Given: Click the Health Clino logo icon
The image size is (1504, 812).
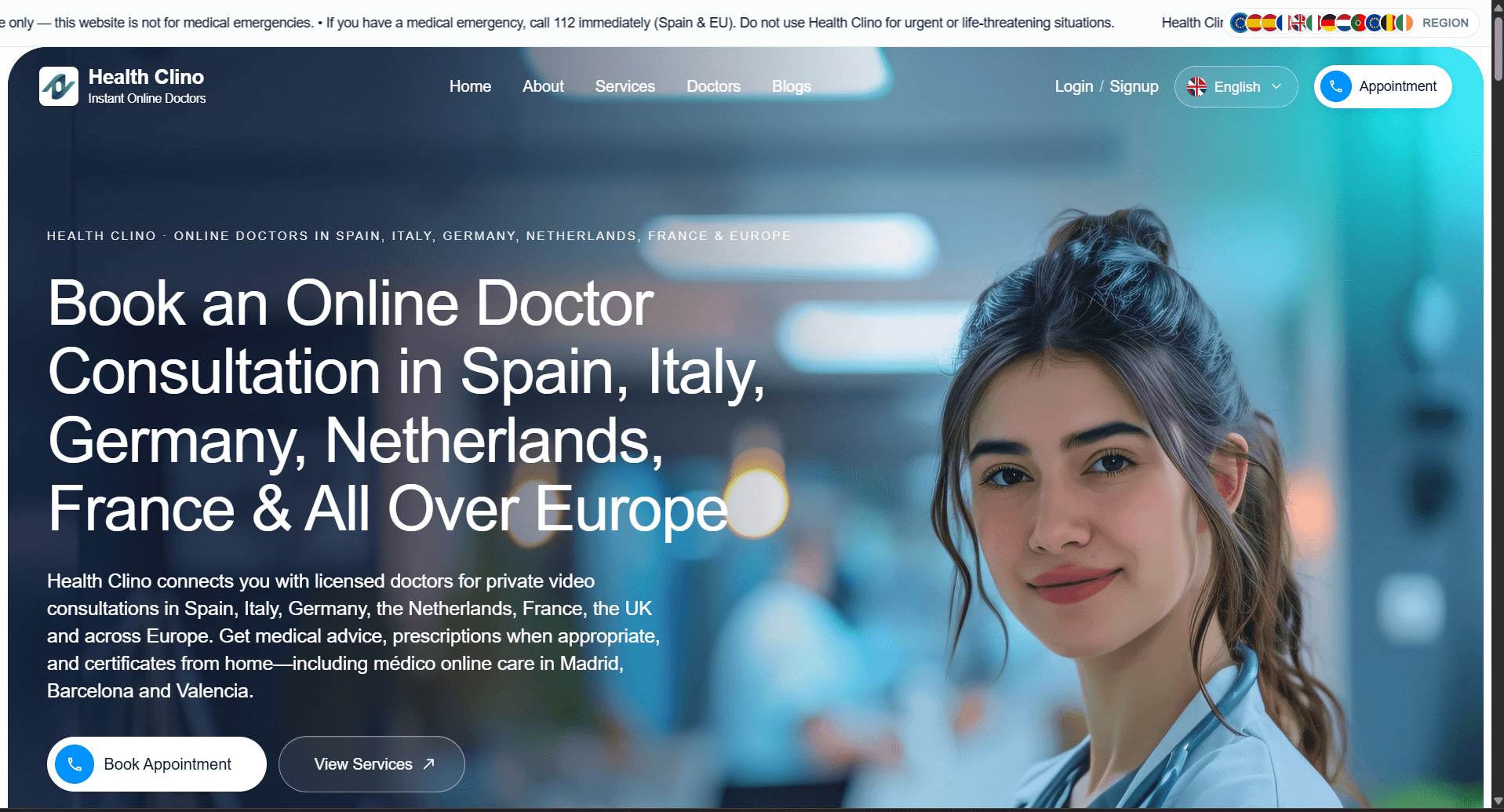Looking at the screenshot, I should click(x=59, y=86).
